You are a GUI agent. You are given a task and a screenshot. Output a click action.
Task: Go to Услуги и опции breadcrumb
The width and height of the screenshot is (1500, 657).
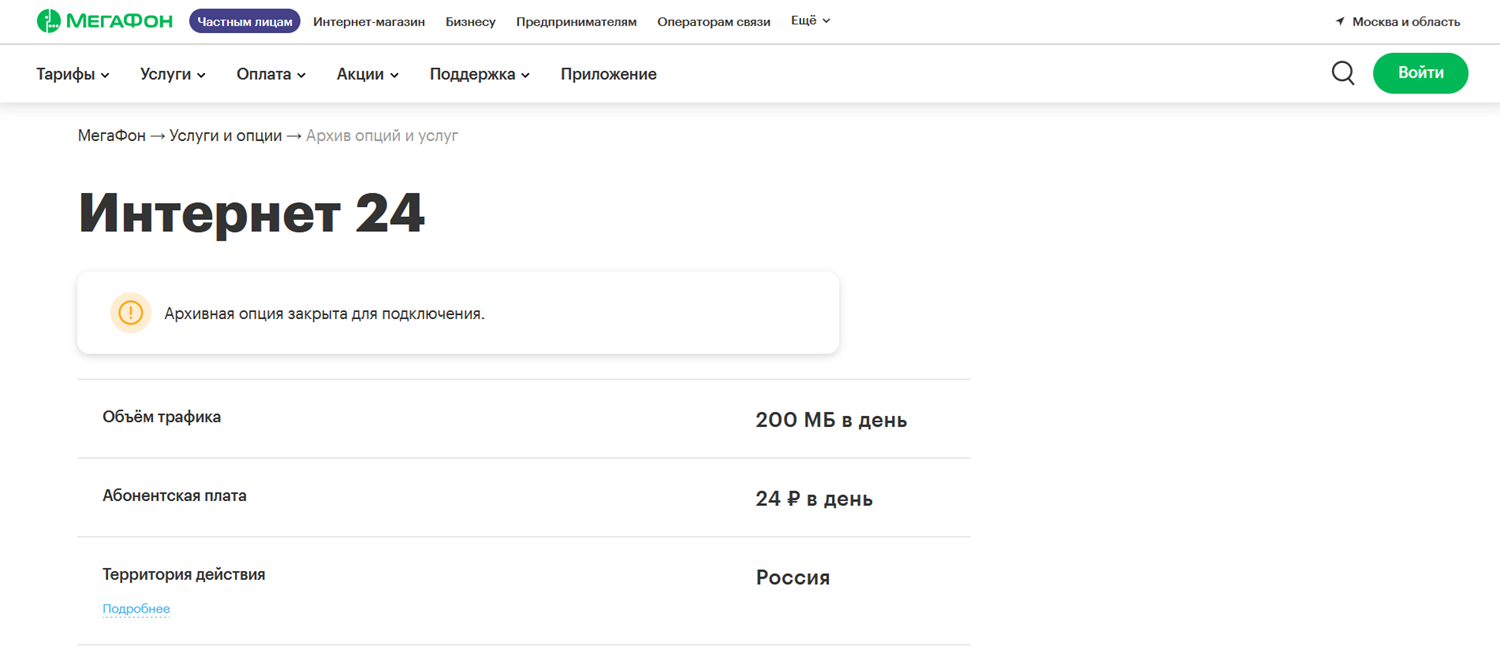225,135
